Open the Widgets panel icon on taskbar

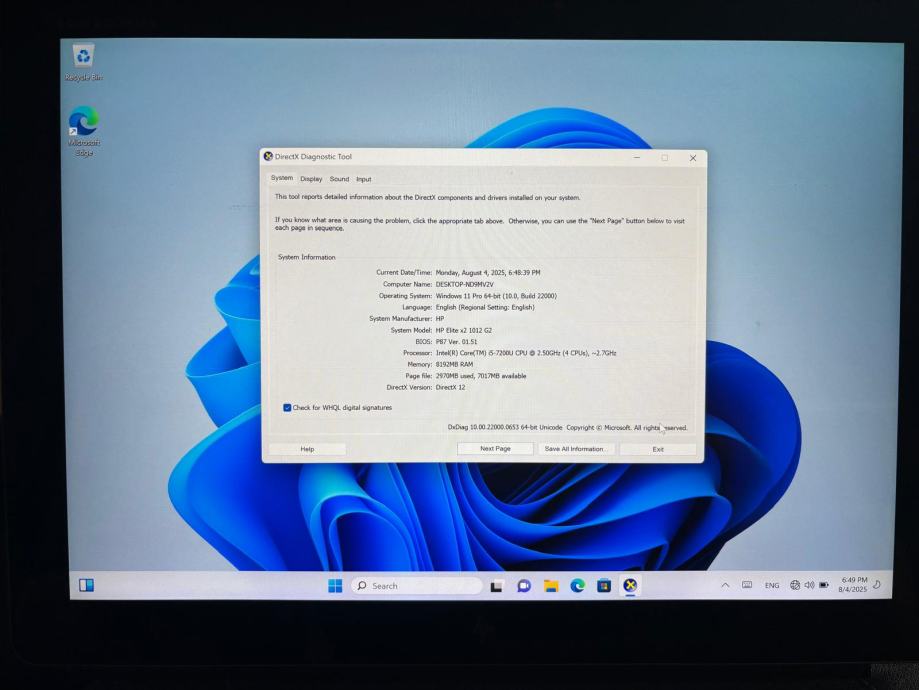[x=86, y=585]
